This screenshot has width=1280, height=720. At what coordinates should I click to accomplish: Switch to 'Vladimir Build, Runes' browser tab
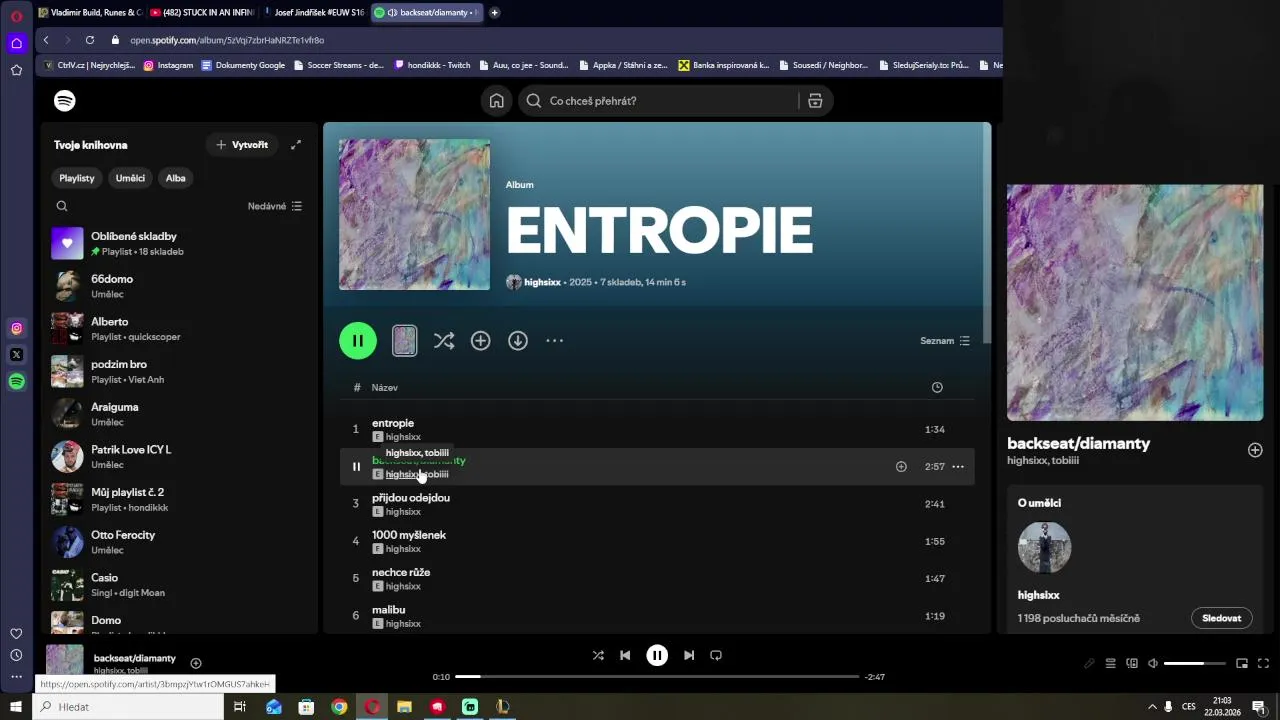pos(89,12)
